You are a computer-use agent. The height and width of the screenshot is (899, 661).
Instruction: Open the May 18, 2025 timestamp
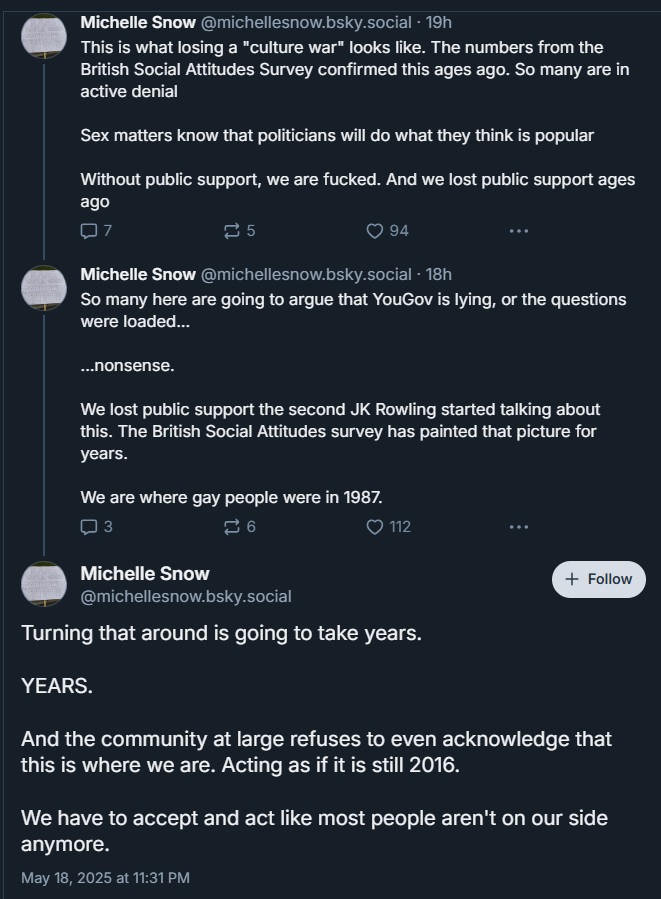(105, 878)
